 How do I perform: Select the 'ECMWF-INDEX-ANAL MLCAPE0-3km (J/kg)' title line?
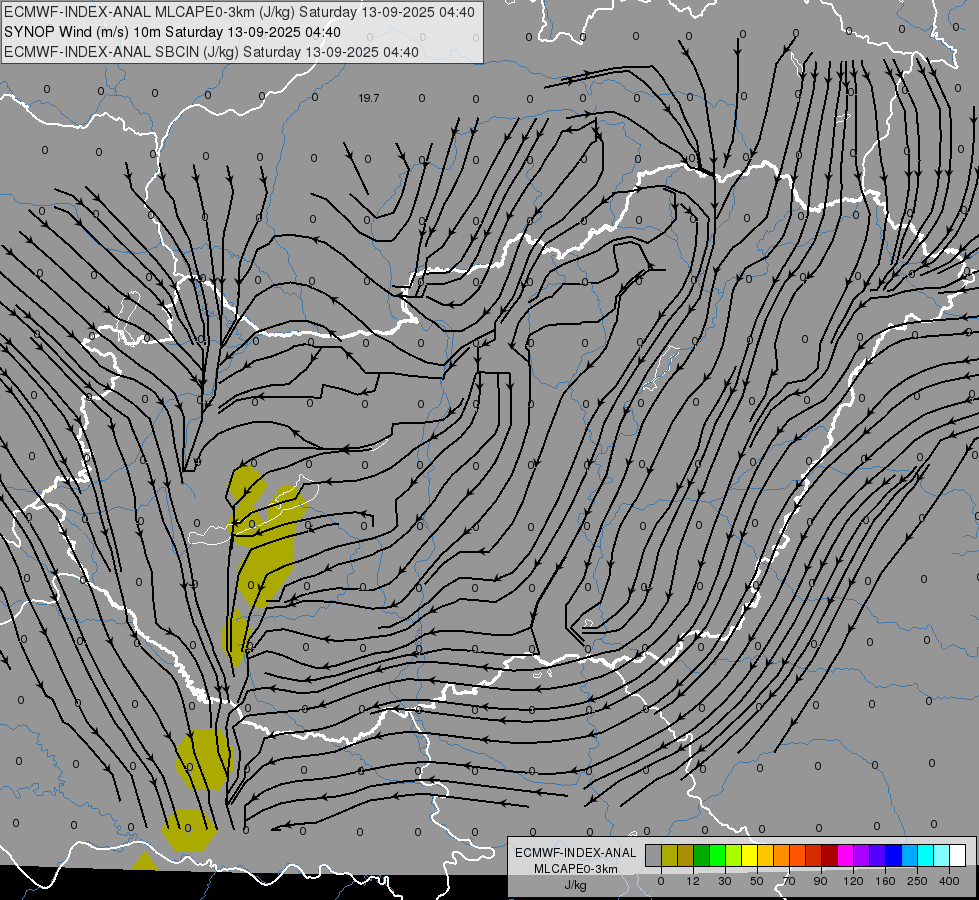[239, 12]
